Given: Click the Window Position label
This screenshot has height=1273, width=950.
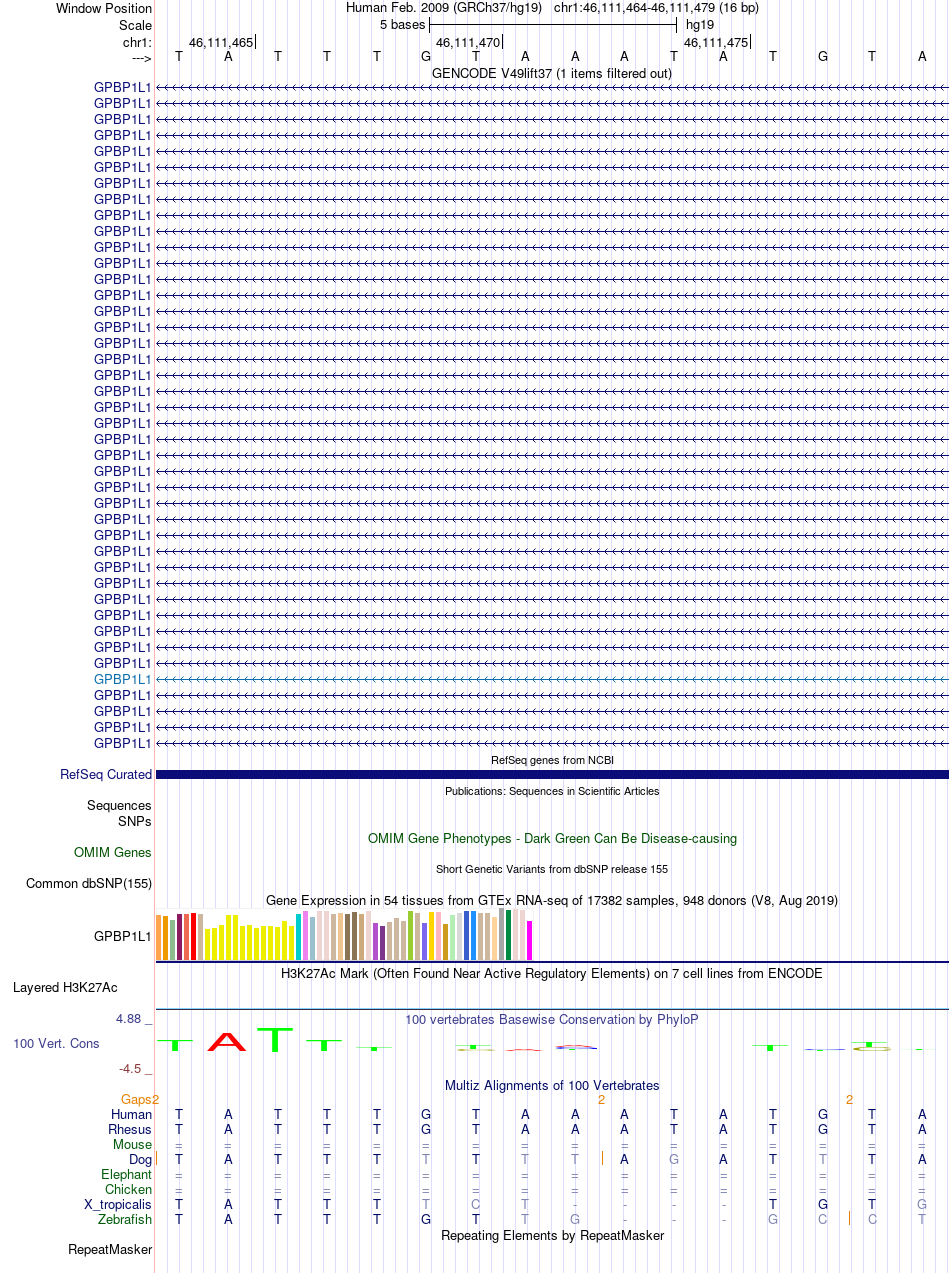Looking at the screenshot, I should (104, 9).
